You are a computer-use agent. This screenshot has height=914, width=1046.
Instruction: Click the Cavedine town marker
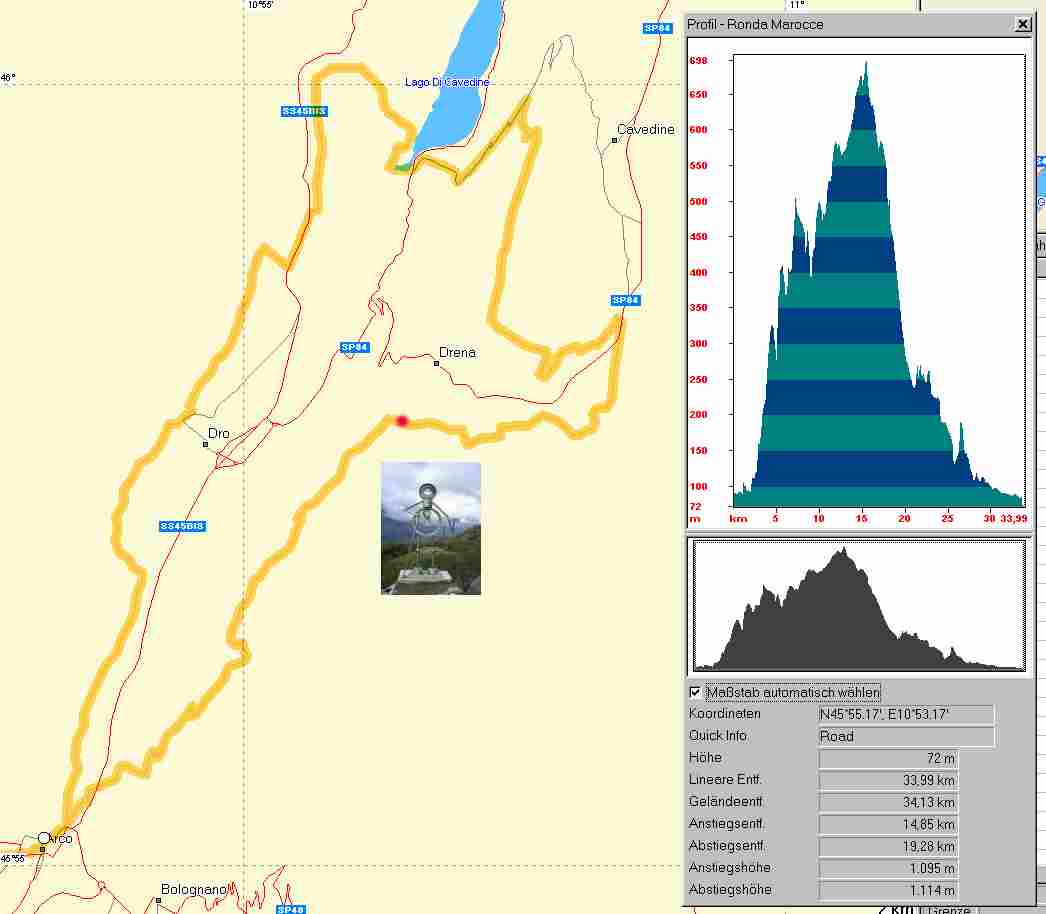(614, 140)
